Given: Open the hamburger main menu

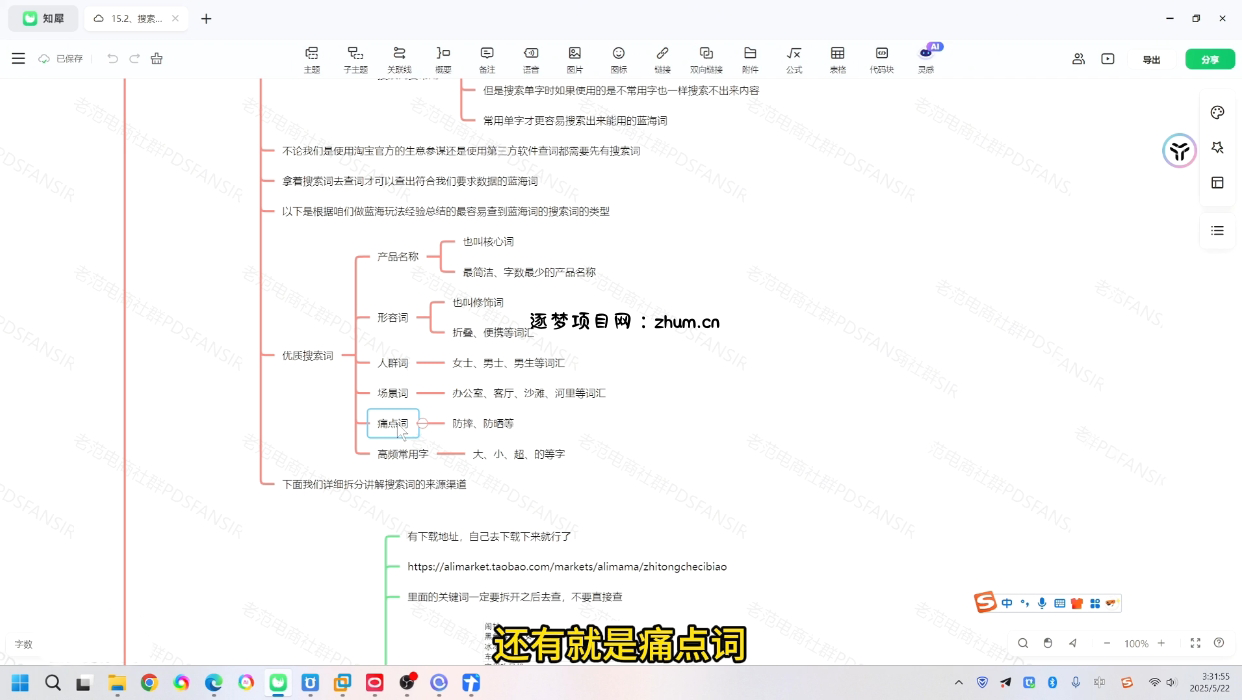Looking at the screenshot, I should (x=18, y=59).
